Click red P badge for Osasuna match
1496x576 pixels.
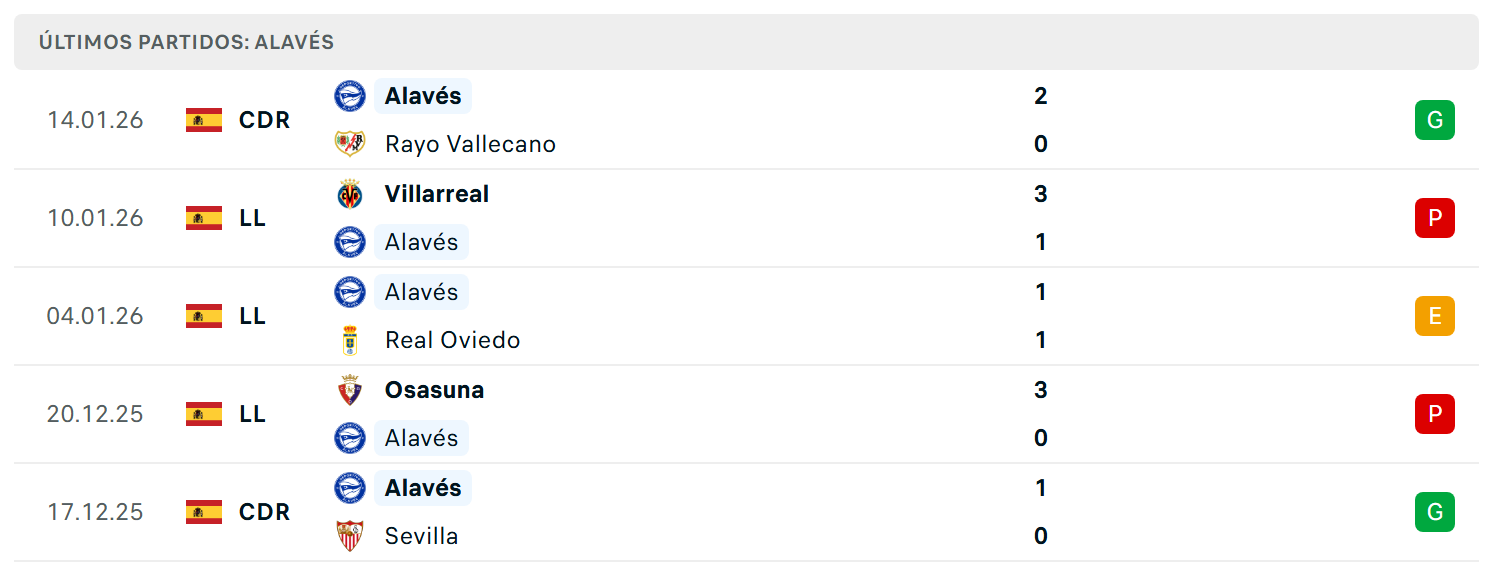[1435, 414]
